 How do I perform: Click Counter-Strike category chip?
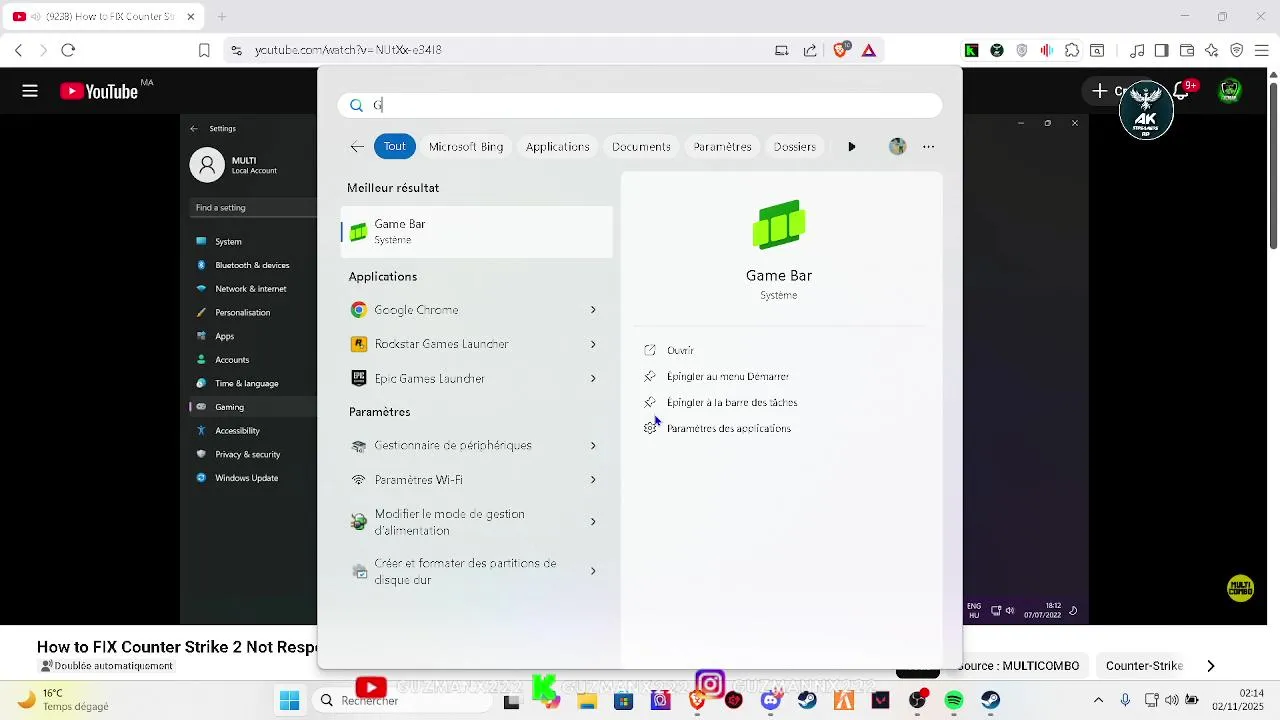coord(1144,666)
